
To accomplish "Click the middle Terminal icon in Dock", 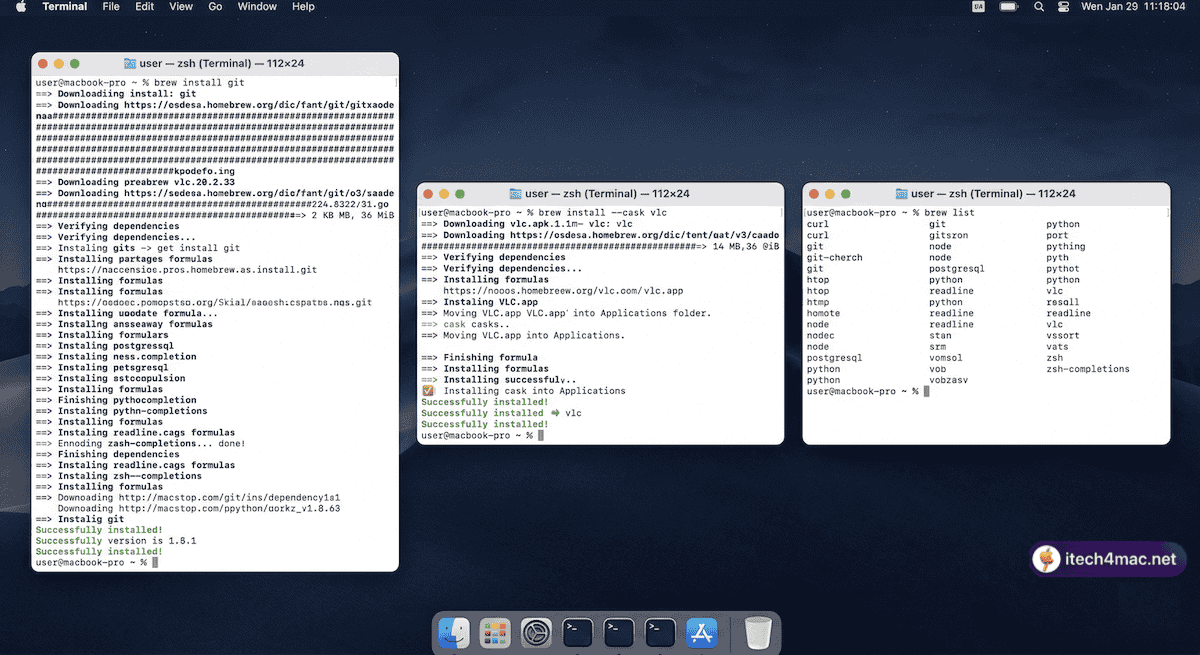I will (x=619, y=632).
